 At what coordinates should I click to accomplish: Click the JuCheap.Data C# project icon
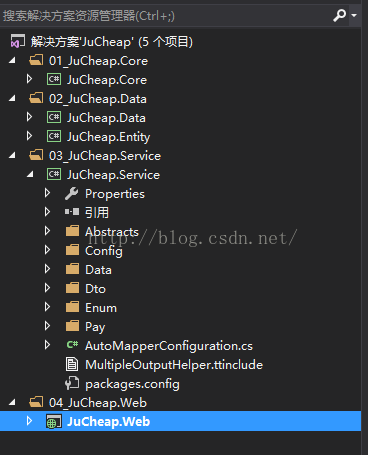coord(54,117)
